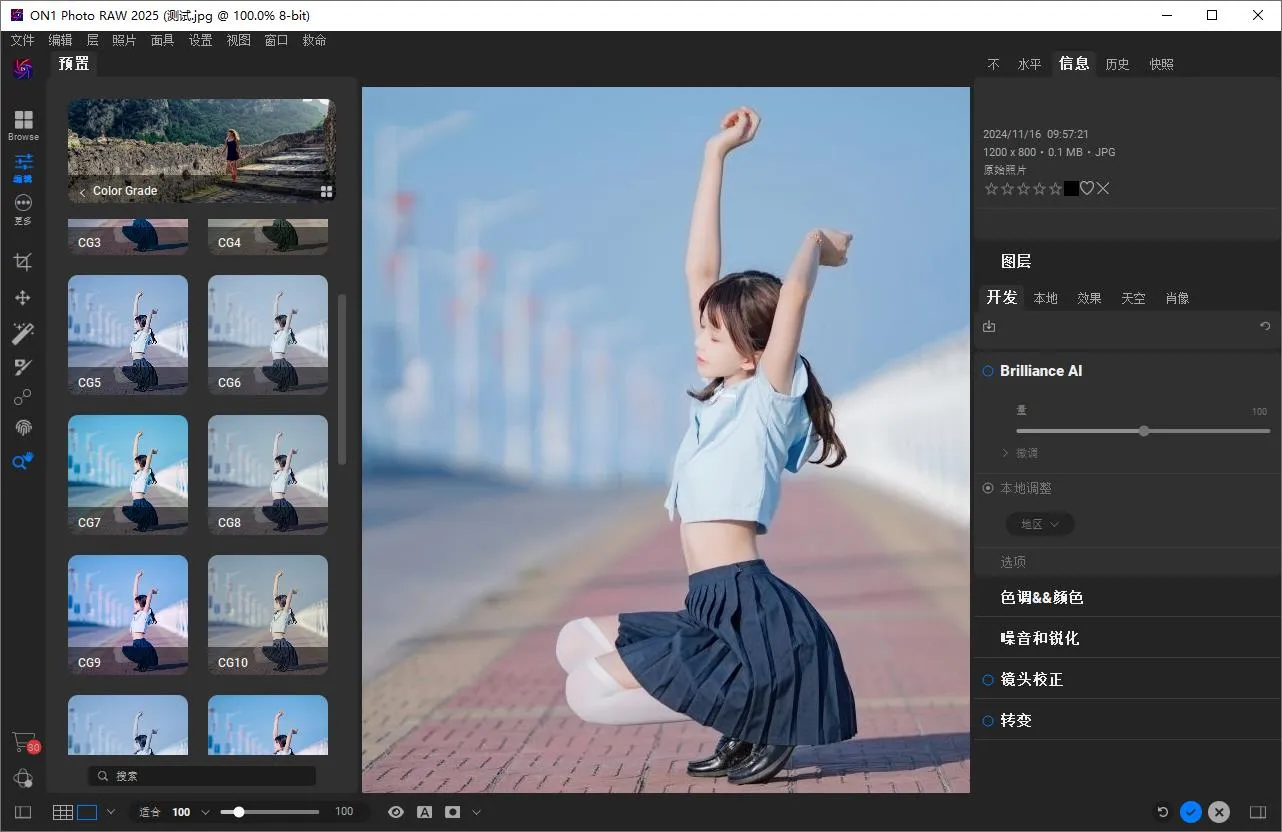The width and height of the screenshot is (1282, 832).
Task: Open the 色调&&颜色 section
Action: click(x=1042, y=597)
